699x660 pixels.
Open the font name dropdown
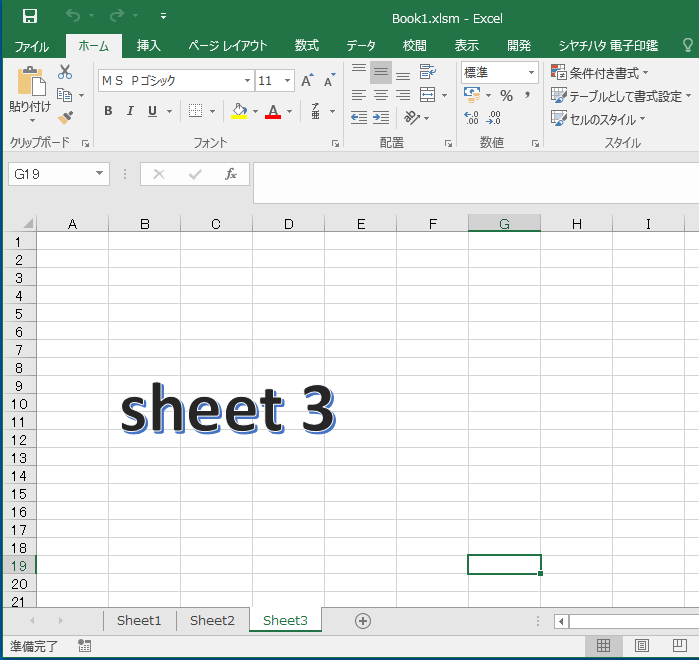[247, 81]
